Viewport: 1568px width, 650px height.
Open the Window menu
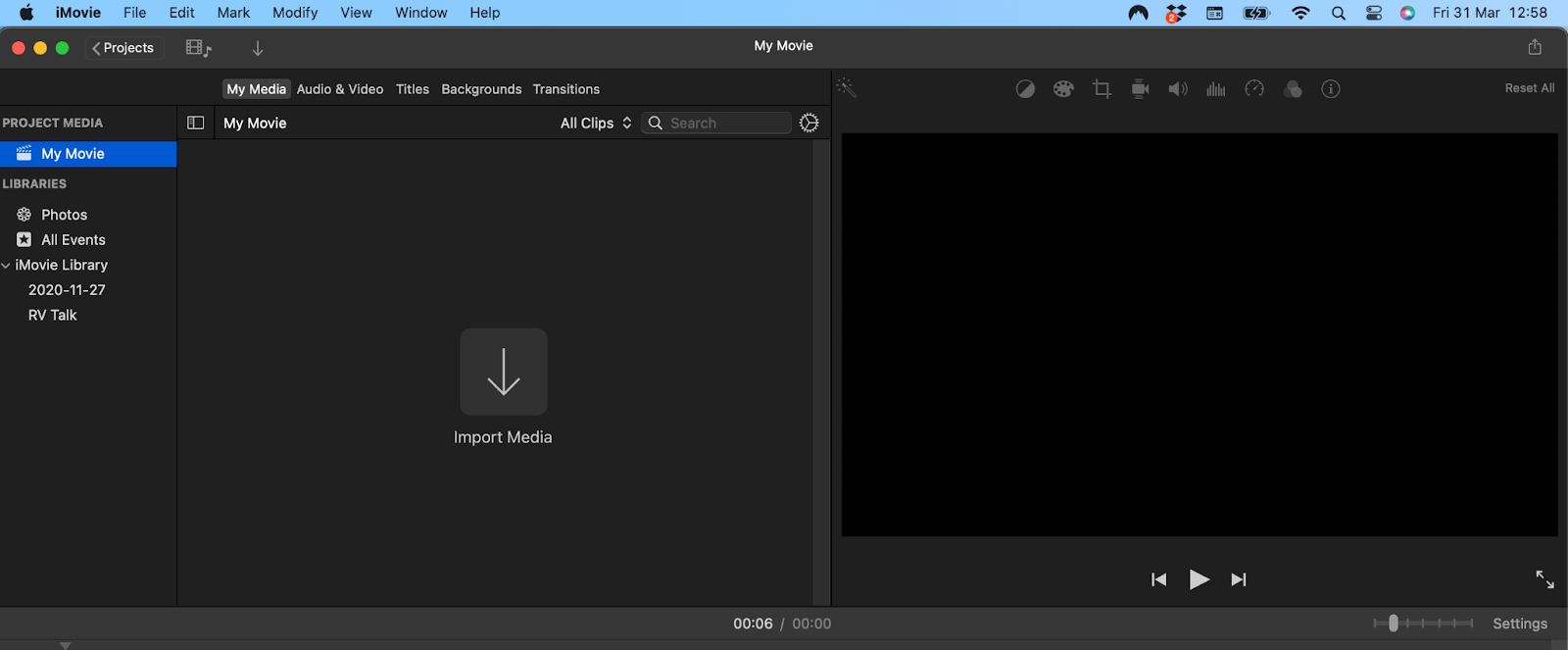[421, 13]
